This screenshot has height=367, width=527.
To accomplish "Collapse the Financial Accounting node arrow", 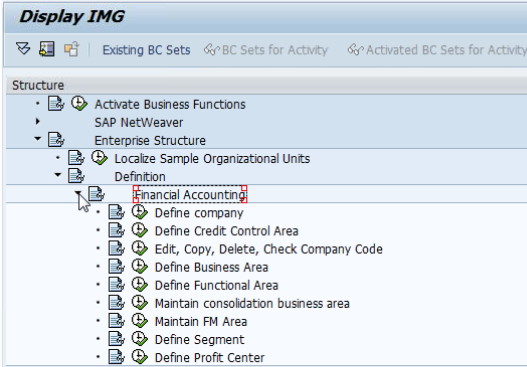I will click(x=78, y=193).
